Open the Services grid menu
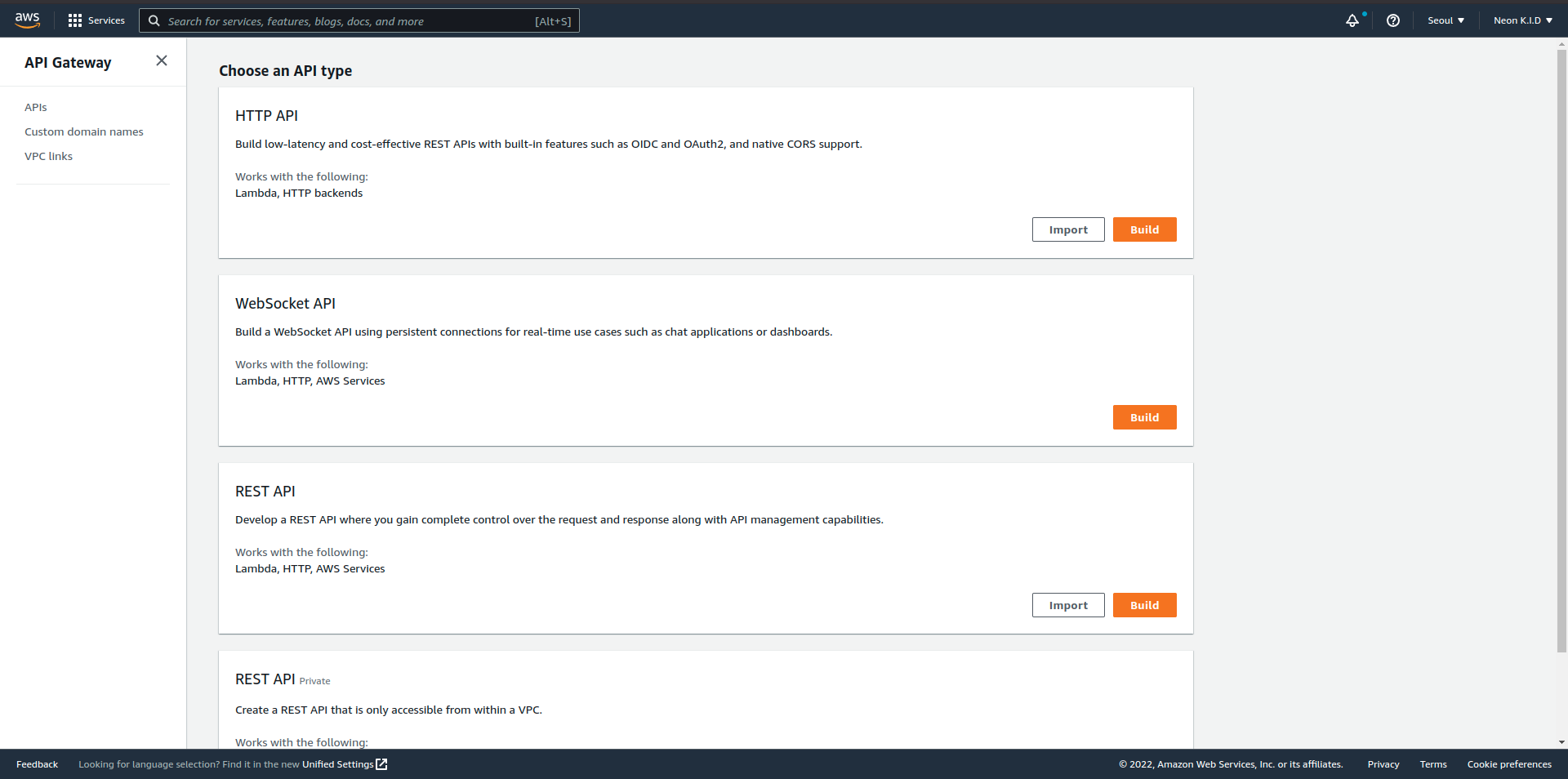The width and height of the screenshot is (1568, 779). coord(75,20)
